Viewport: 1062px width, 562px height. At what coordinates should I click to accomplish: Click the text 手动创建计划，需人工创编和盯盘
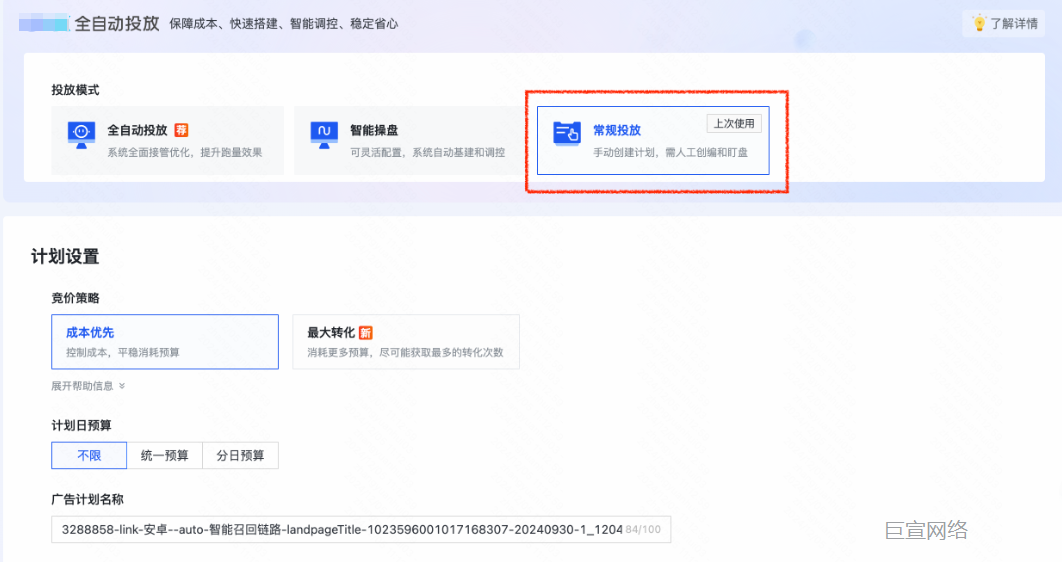click(x=671, y=152)
